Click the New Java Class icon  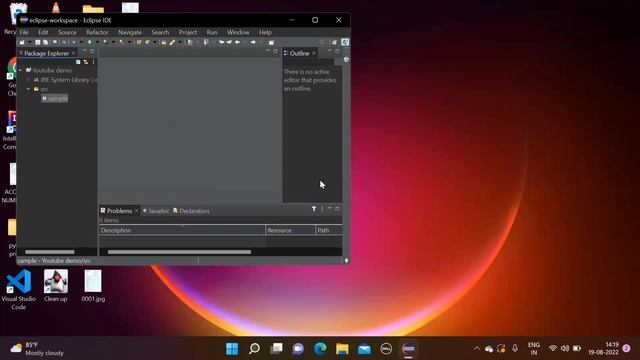pos(147,42)
